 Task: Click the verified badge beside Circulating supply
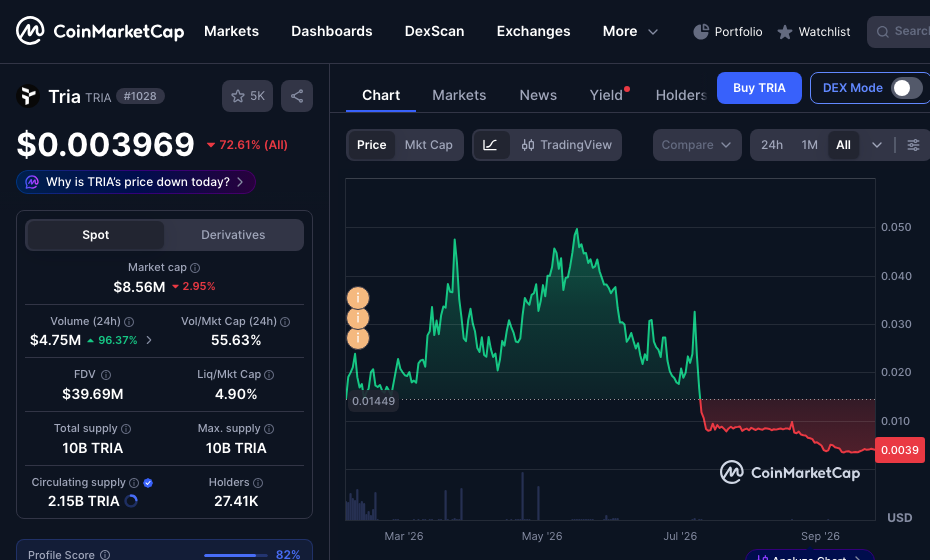coord(148,483)
